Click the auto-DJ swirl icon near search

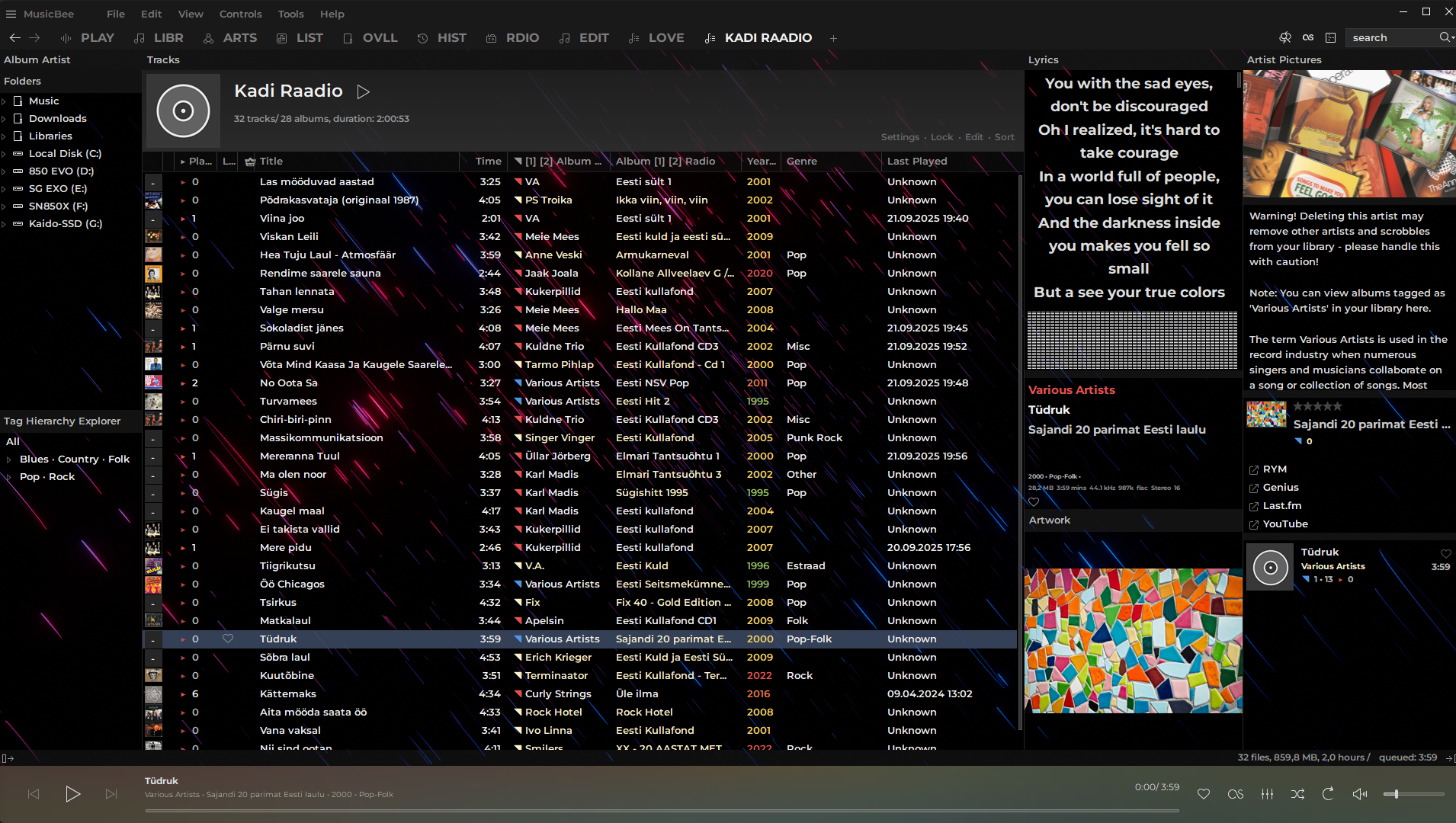[x=1285, y=37]
